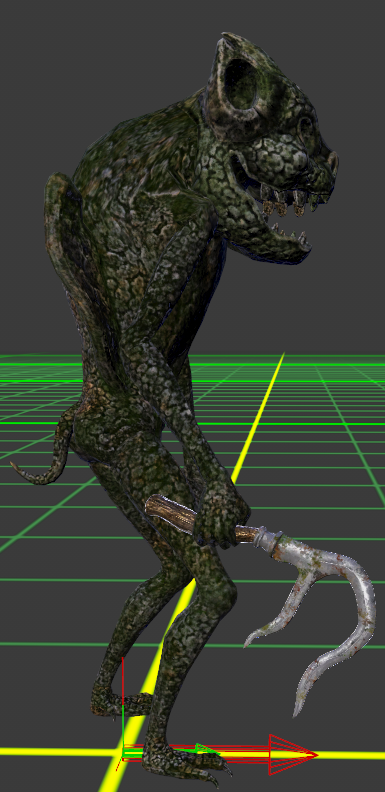The height and width of the screenshot is (792, 385).
Task: Select the vertical red axis line of the gizmo
Action: click(123, 702)
